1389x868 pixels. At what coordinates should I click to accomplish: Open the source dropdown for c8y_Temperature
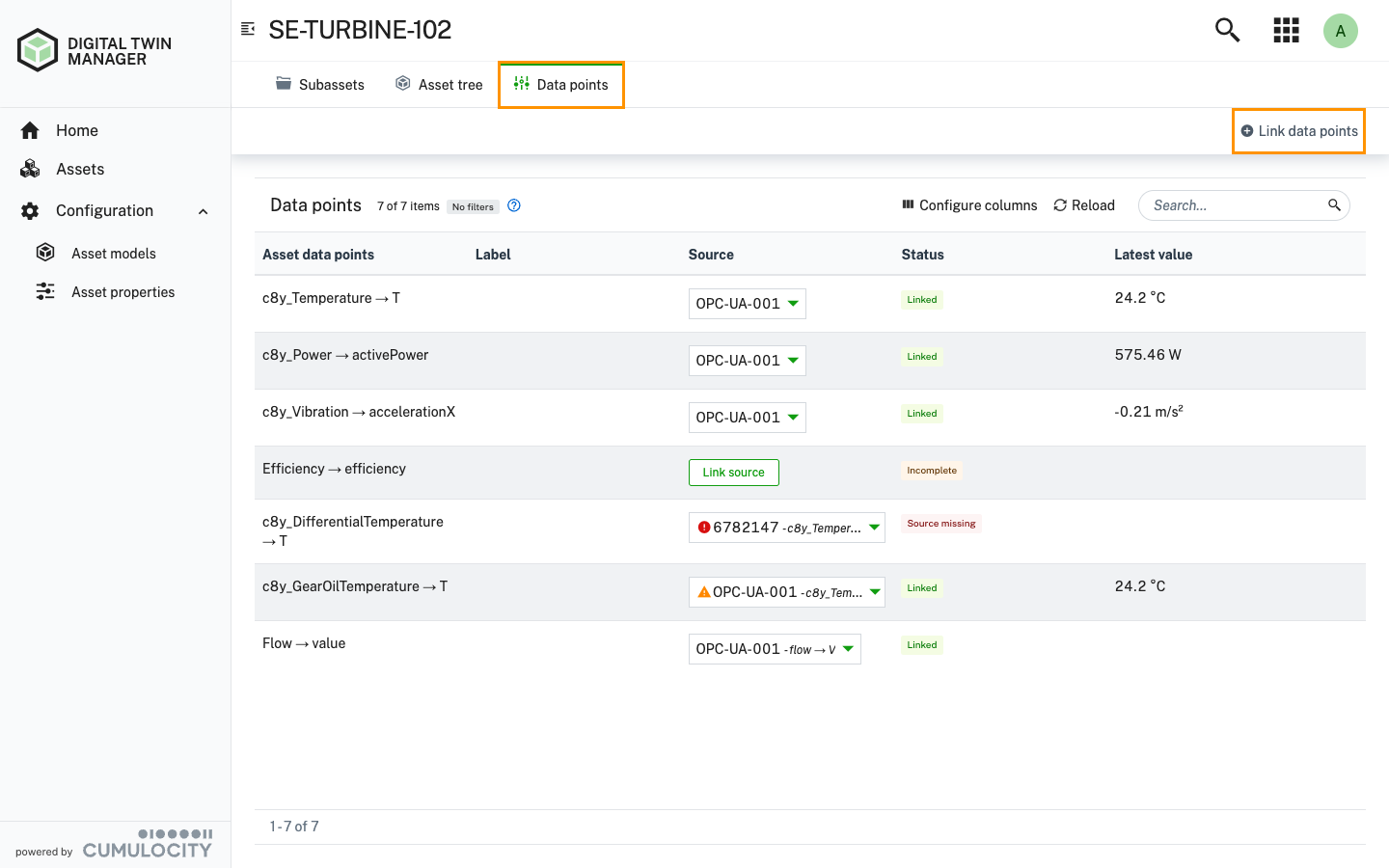pos(747,303)
